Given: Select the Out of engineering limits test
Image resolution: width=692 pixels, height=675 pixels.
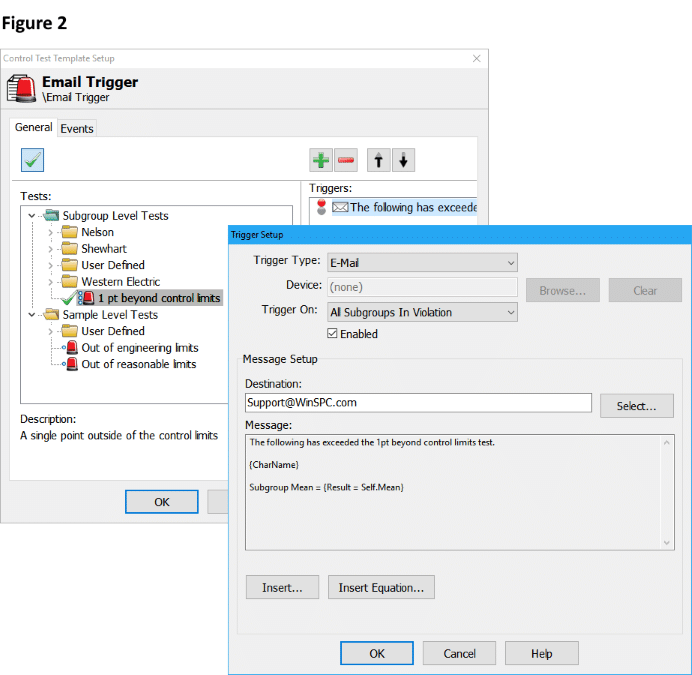Looking at the screenshot, I should coord(139,348).
